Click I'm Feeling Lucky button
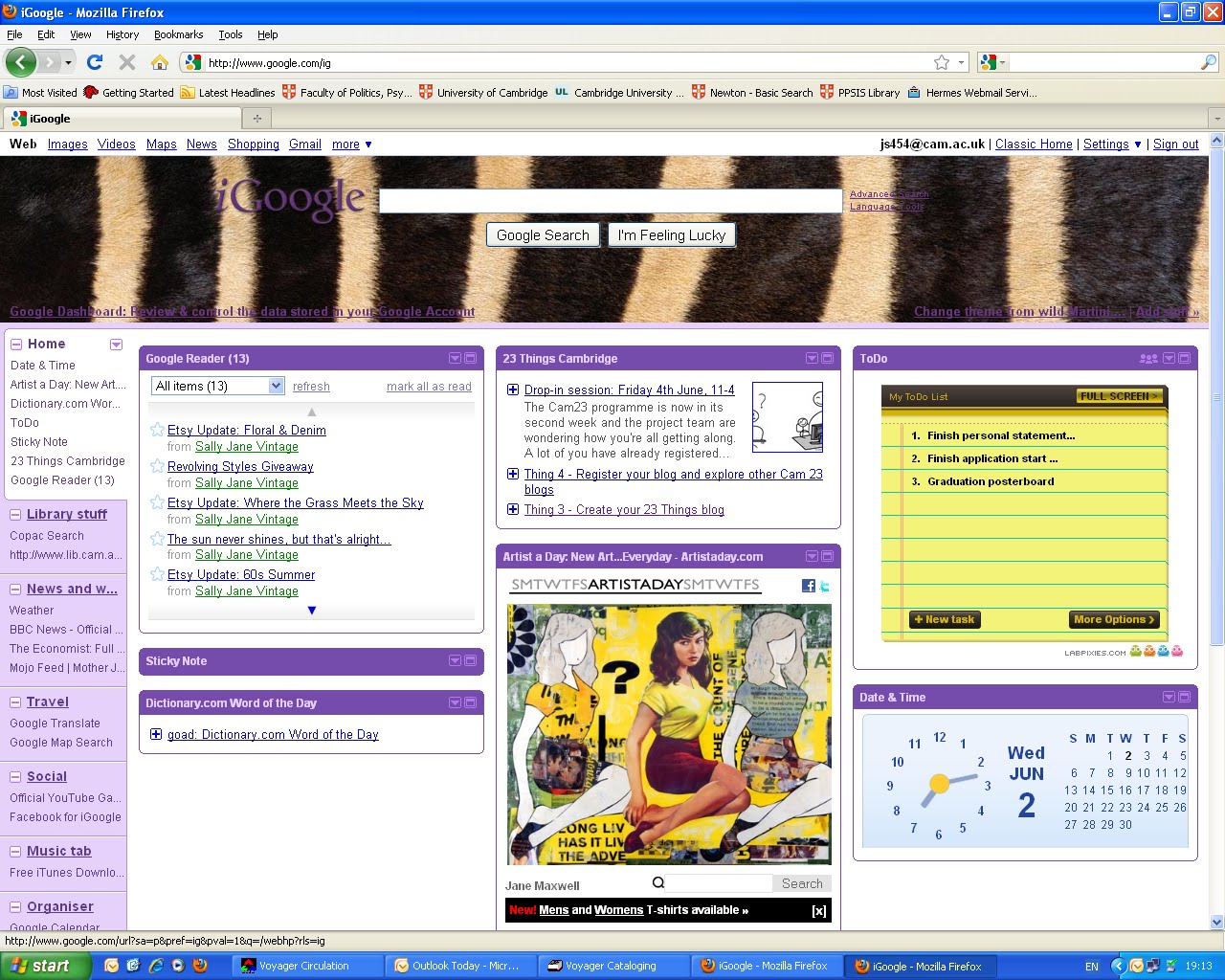Image resolution: width=1225 pixels, height=980 pixels. pos(672,235)
